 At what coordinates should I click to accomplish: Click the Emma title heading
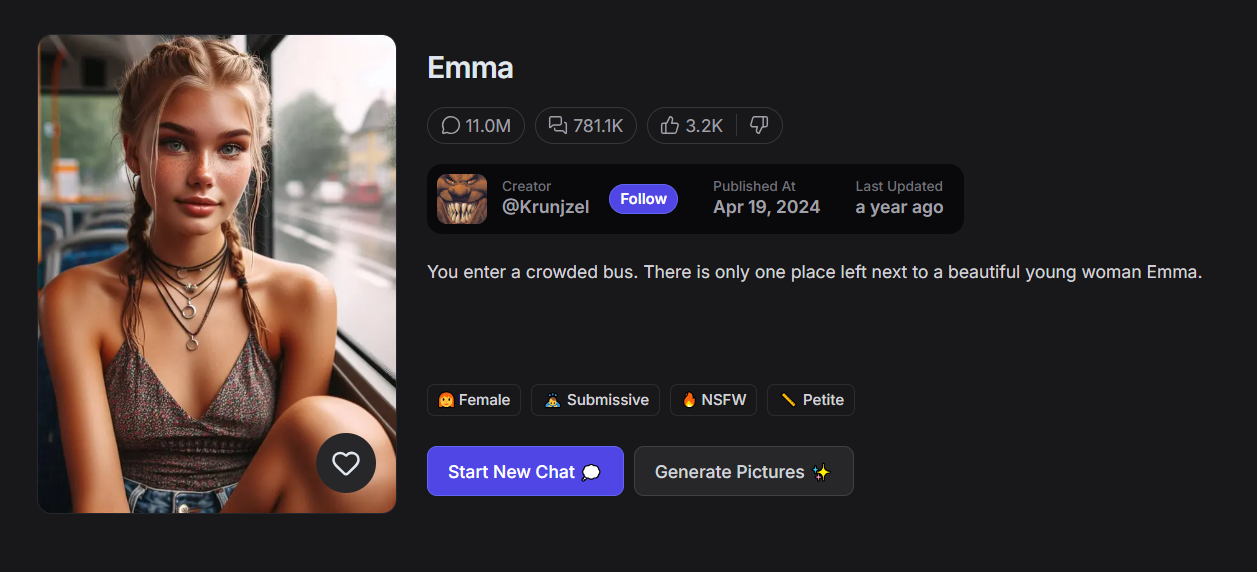click(470, 68)
